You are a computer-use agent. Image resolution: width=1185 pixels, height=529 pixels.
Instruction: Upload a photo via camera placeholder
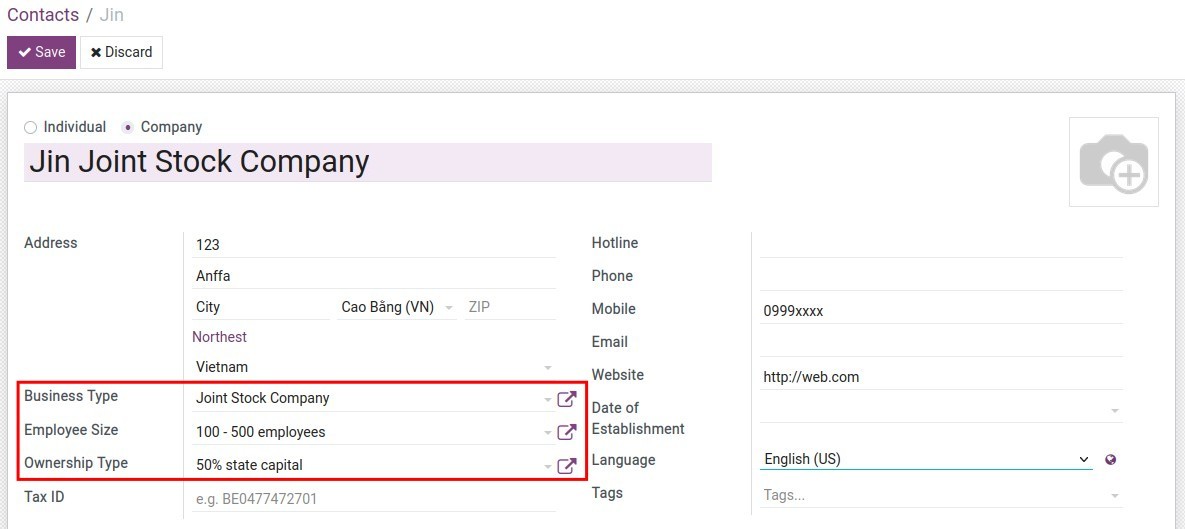(x=1113, y=162)
